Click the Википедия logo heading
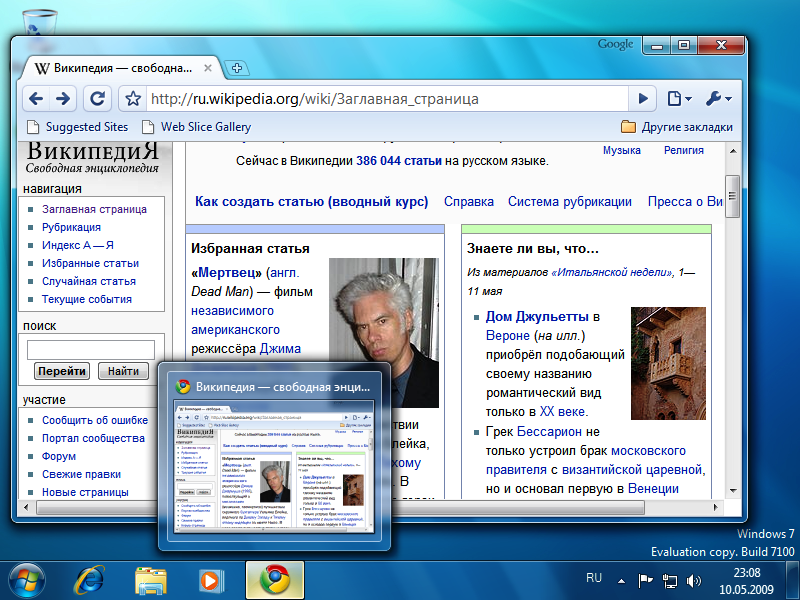This screenshot has height=600, width=800. tap(92, 152)
